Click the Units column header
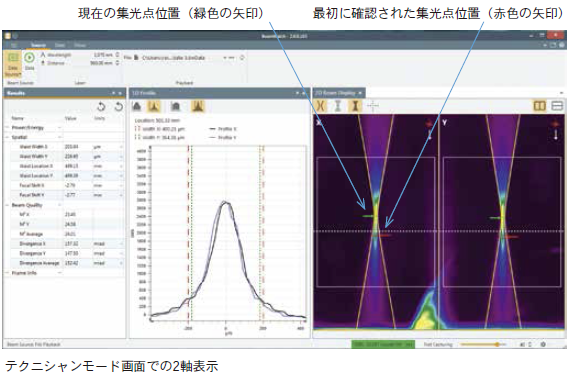This screenshot has width=570, height=380. pos(100,118)
